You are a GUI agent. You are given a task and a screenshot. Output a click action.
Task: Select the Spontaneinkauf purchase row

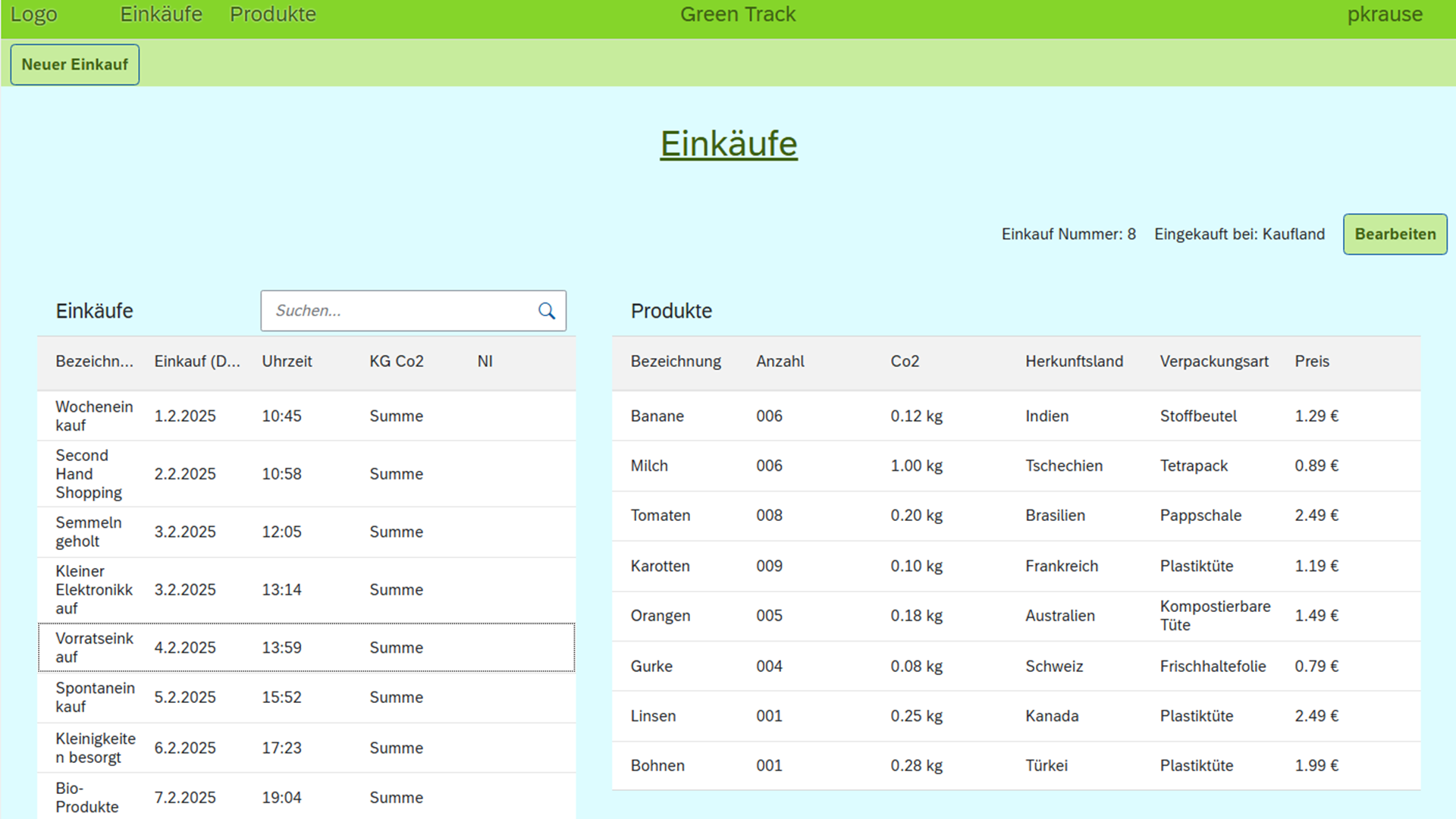coord(306,697)
